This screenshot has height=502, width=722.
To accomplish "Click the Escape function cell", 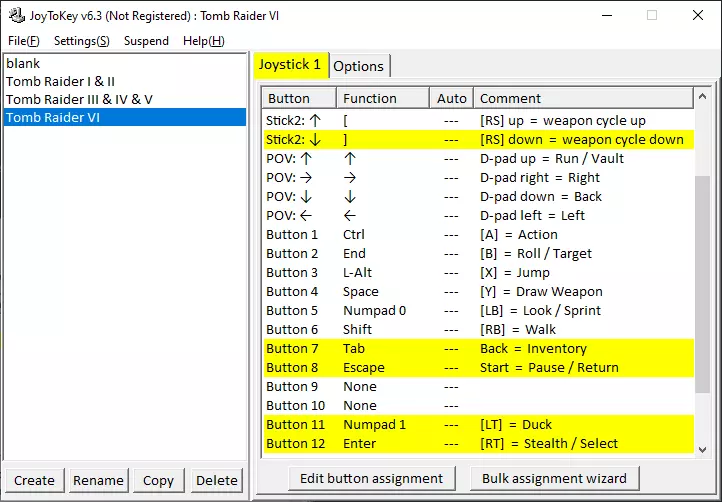I will [x=364, y=368].
